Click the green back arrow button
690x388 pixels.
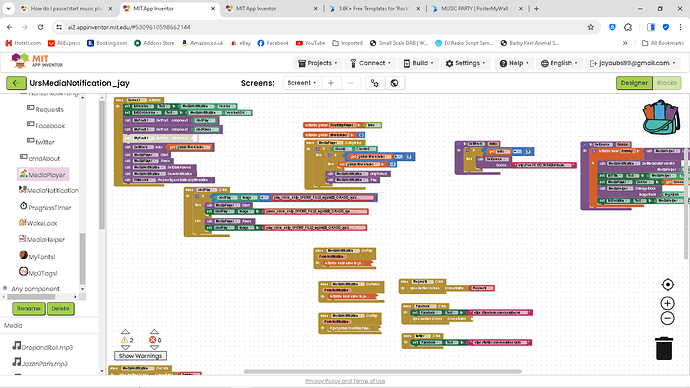tap(16, 83)
